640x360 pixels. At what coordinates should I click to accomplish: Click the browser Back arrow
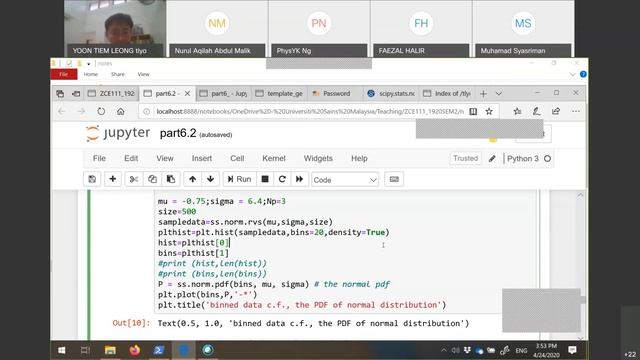[x=62, y=111]
